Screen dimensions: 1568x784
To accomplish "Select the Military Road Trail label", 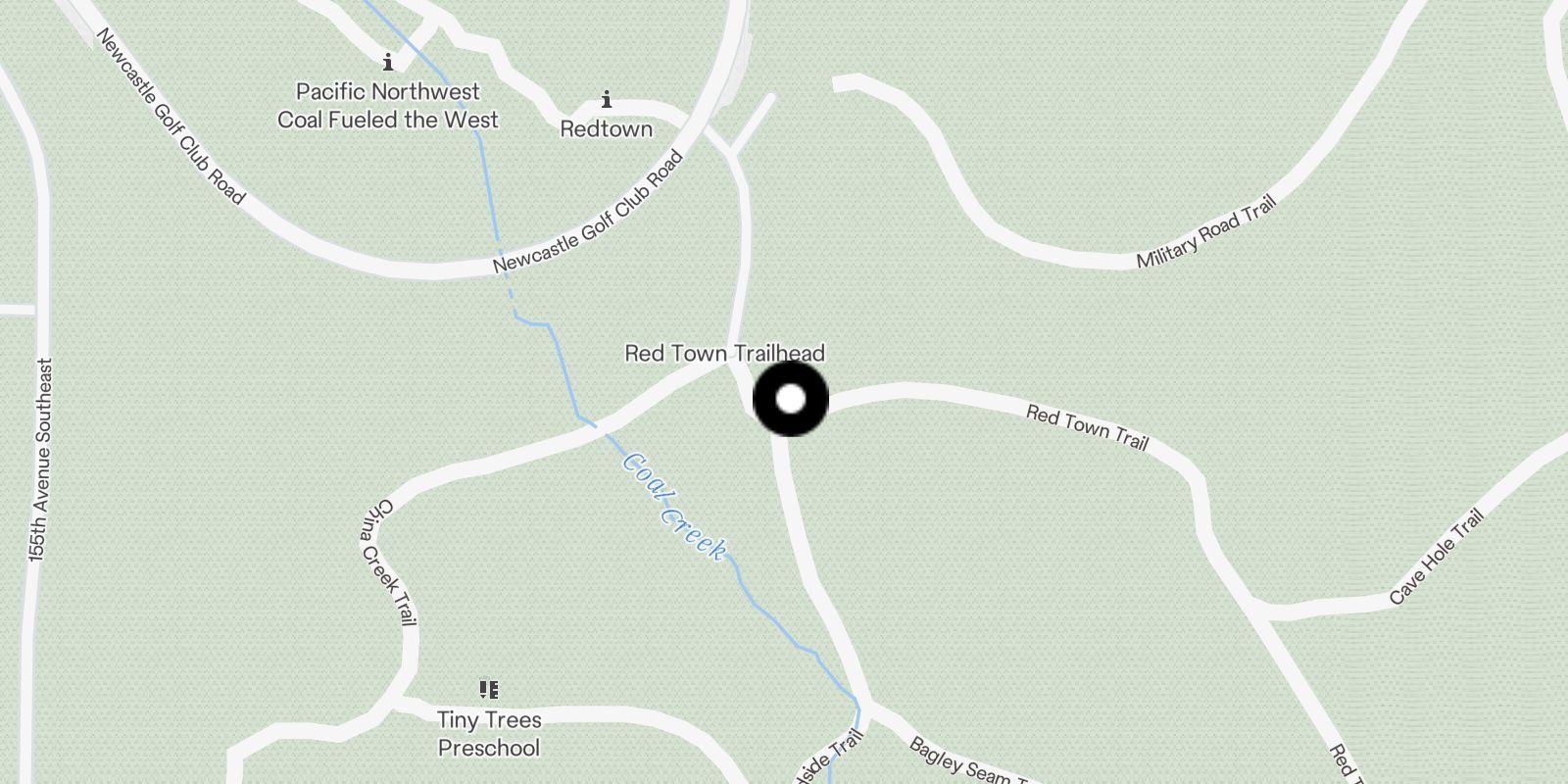I will (1206, 232).
